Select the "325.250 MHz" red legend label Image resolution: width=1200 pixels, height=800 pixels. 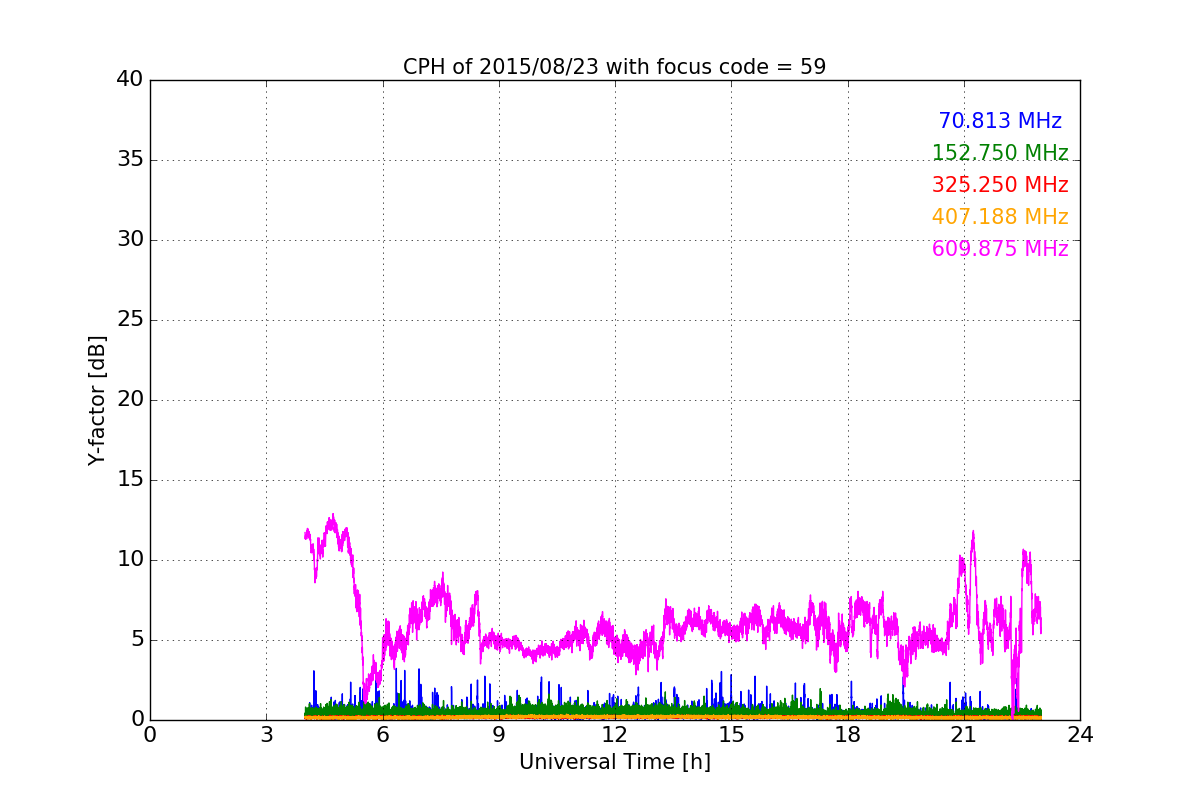coord(1000,185)
